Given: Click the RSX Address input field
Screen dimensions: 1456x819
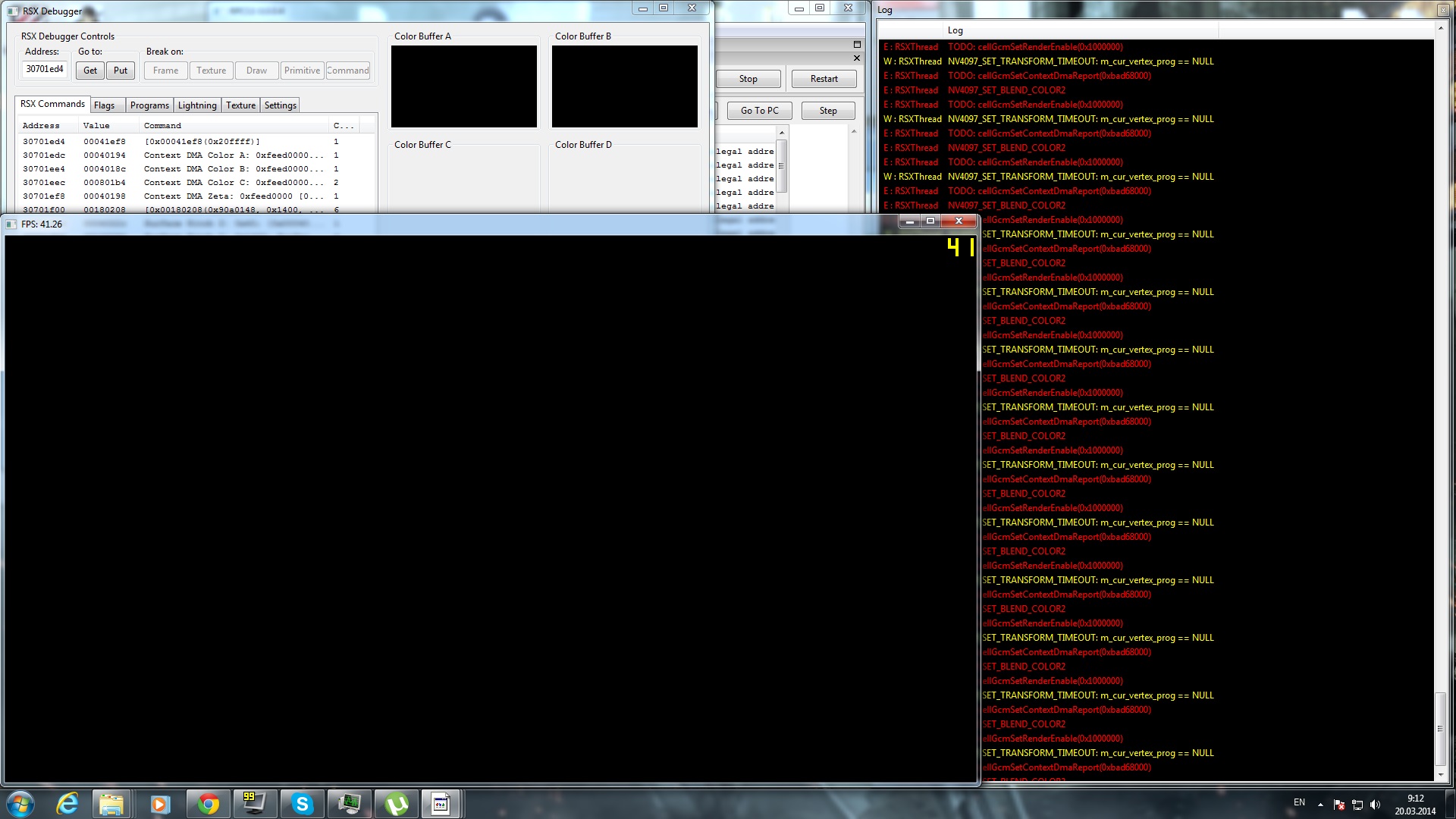Looking at the screenshot, I should point(45,70).
